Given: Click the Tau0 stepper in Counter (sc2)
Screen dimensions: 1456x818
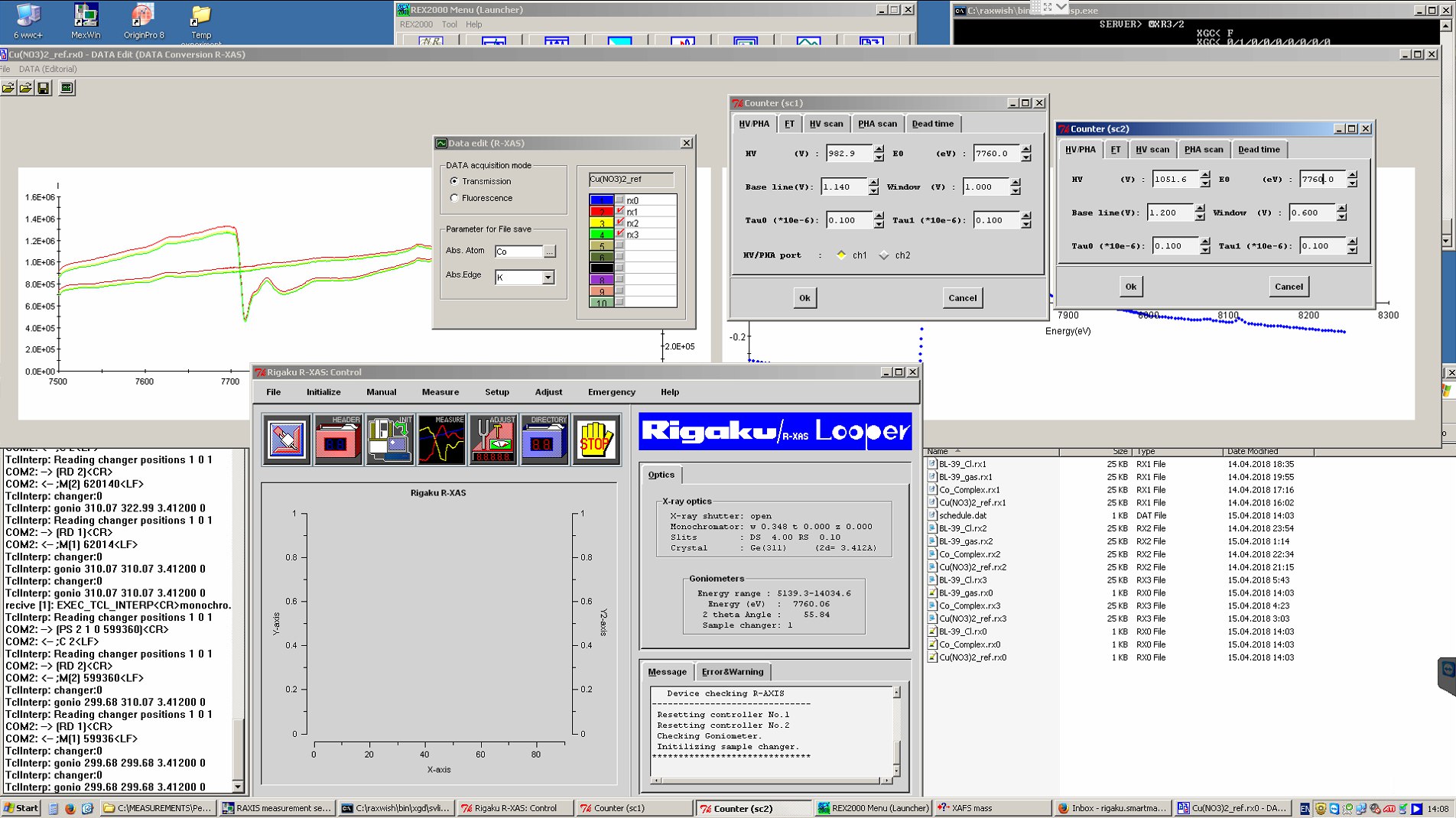Looking at the screenshot, I should [x=1205, y=245].
